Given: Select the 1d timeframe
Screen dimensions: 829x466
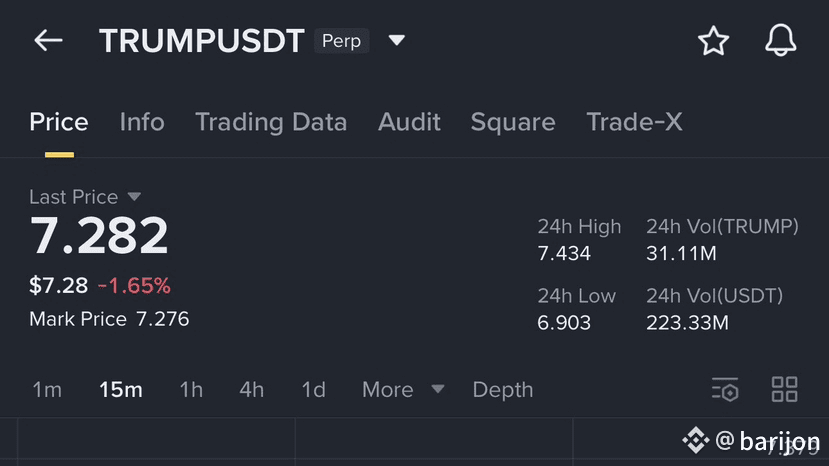Looking at the screenshot, I should coord(314,389).
